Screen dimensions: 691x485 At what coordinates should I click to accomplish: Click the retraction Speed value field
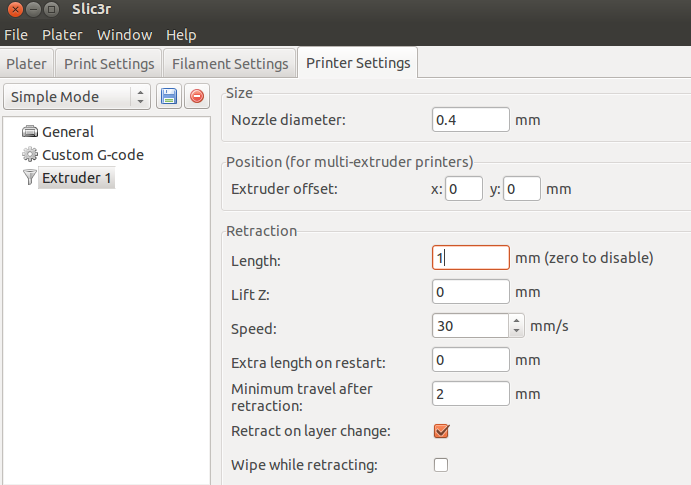(471, 326)
